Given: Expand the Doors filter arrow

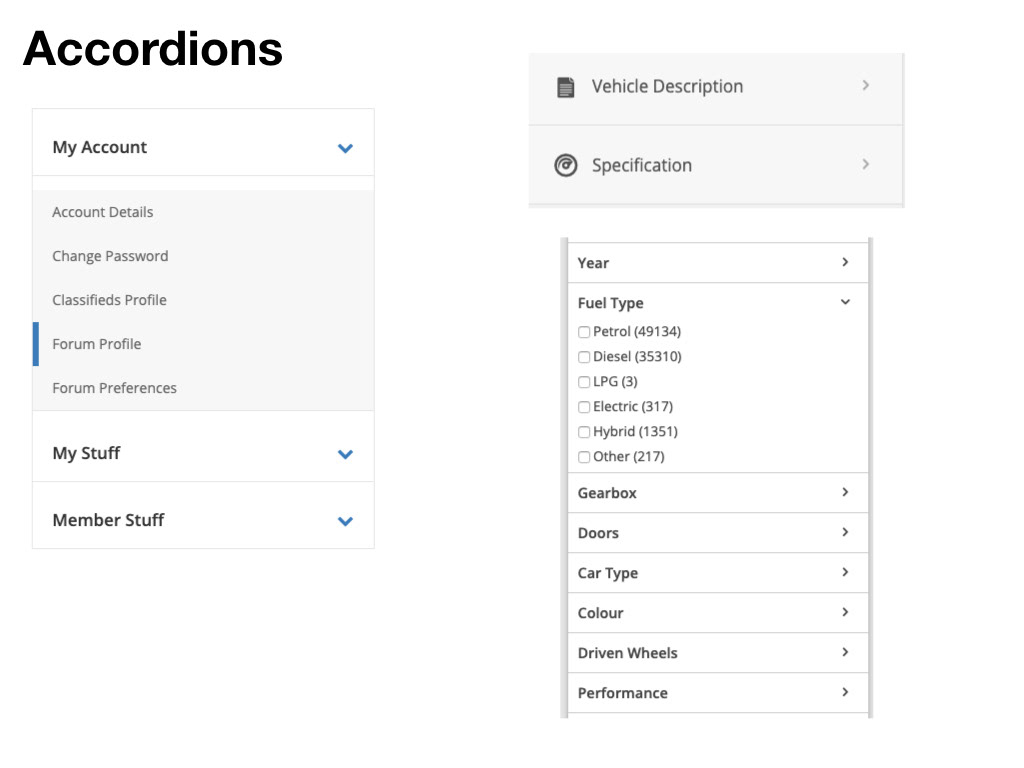Looking at the screenshot, I should pyautogui.click(x=845, y=532).
